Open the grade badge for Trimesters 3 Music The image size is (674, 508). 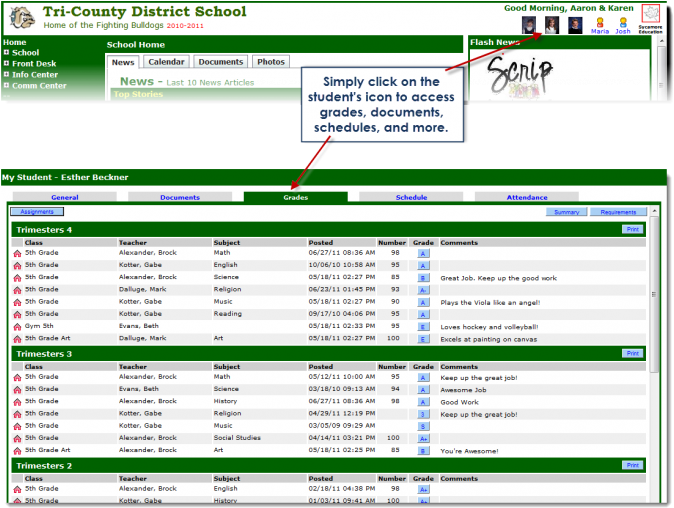(x=423, y=426)
